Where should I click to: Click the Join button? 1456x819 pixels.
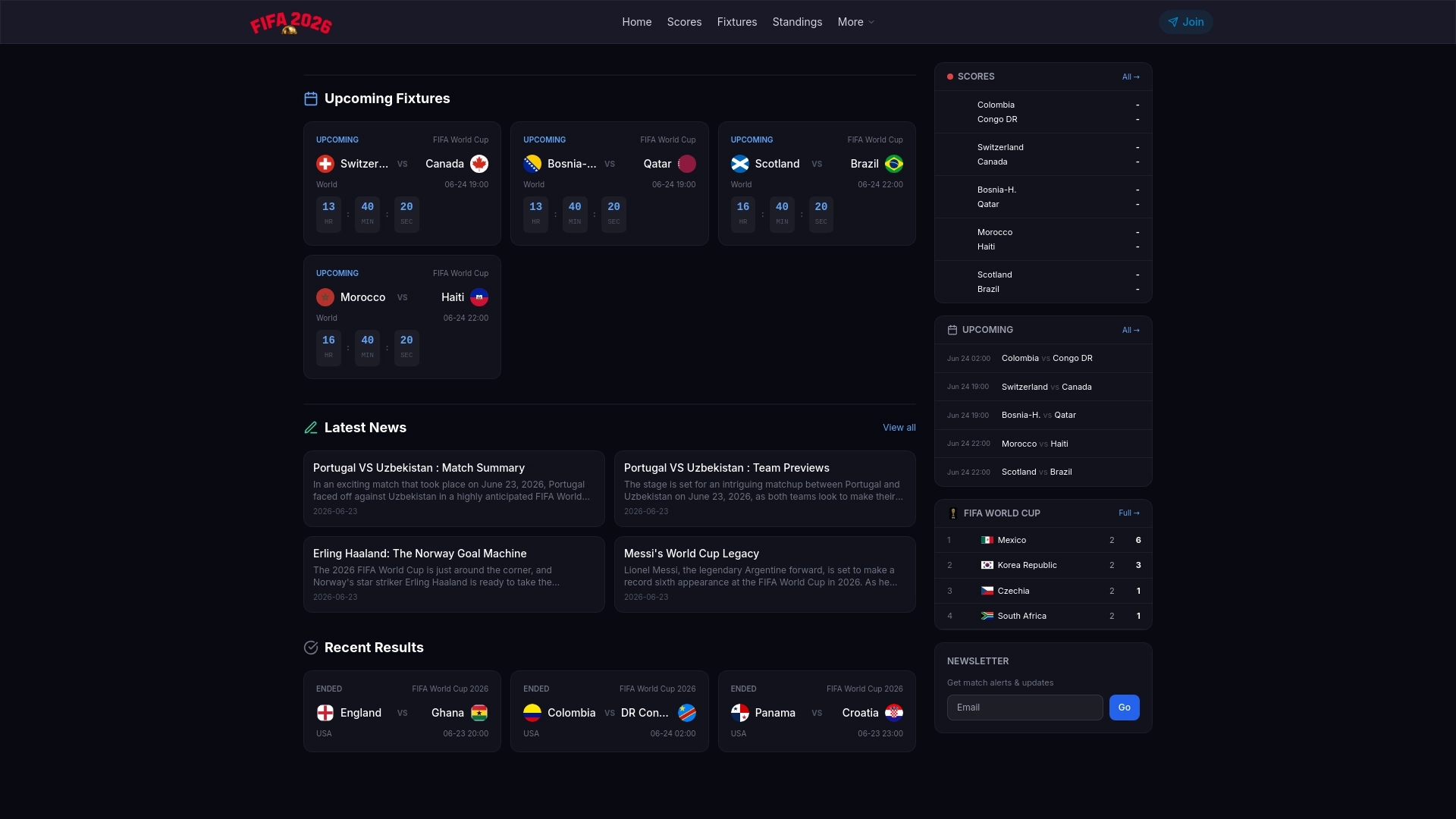click(x=1185, y=22)
